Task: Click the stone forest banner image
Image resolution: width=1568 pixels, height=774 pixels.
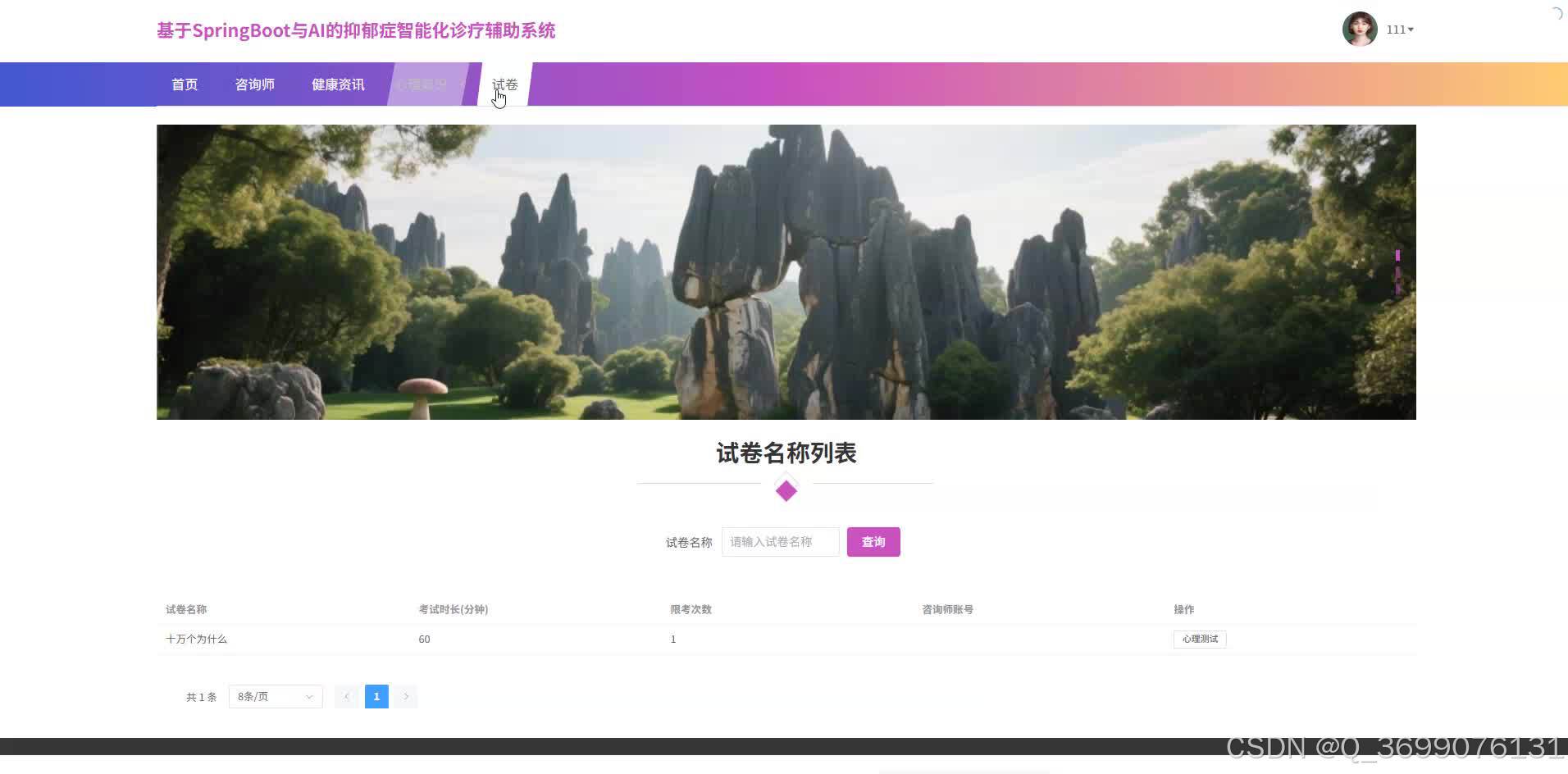Action: click(786, 272)
